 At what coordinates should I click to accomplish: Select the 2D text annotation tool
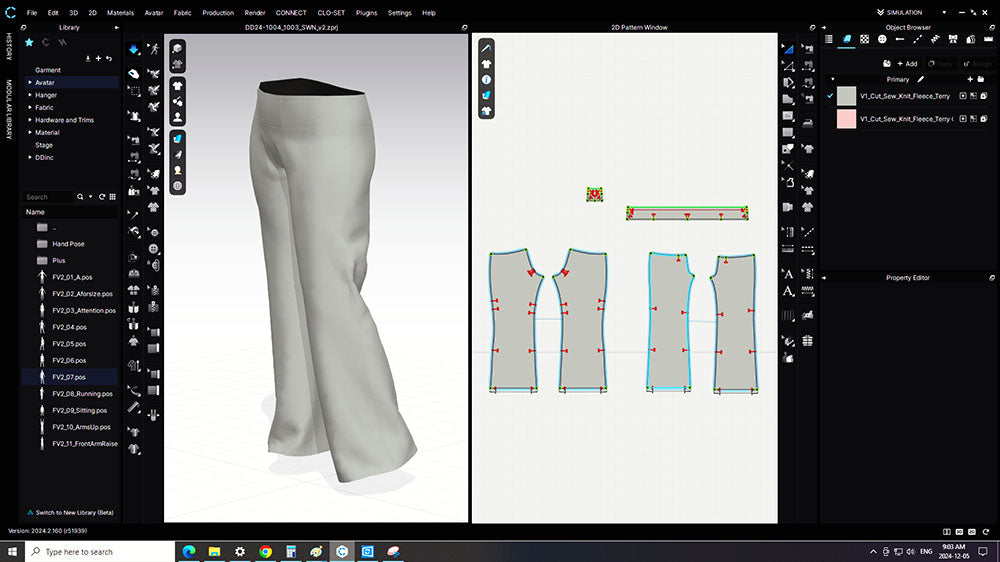click(788, 273)
